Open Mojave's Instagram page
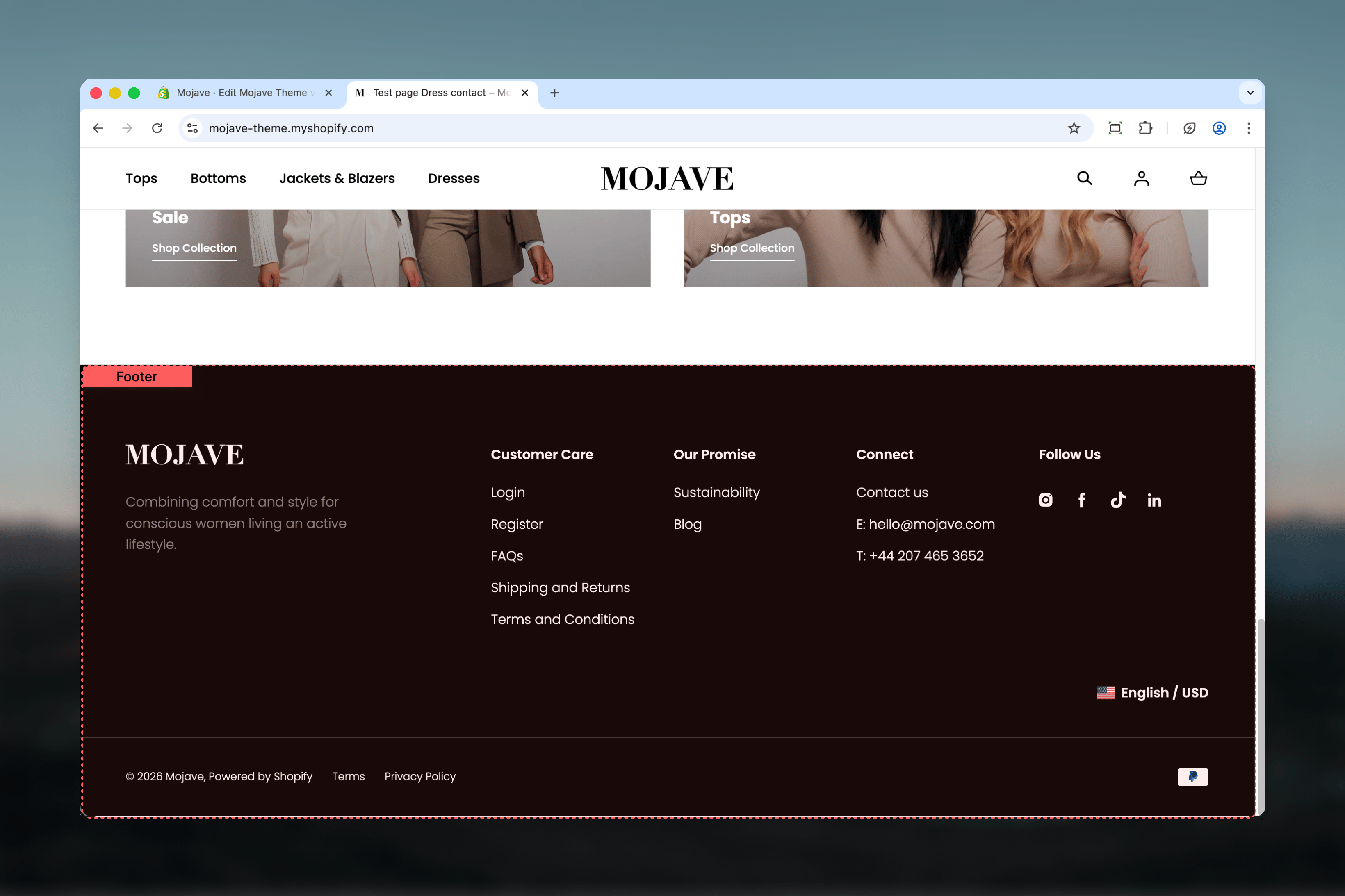The height and width of the screenshot is (896, 1345). point(1046,500)
